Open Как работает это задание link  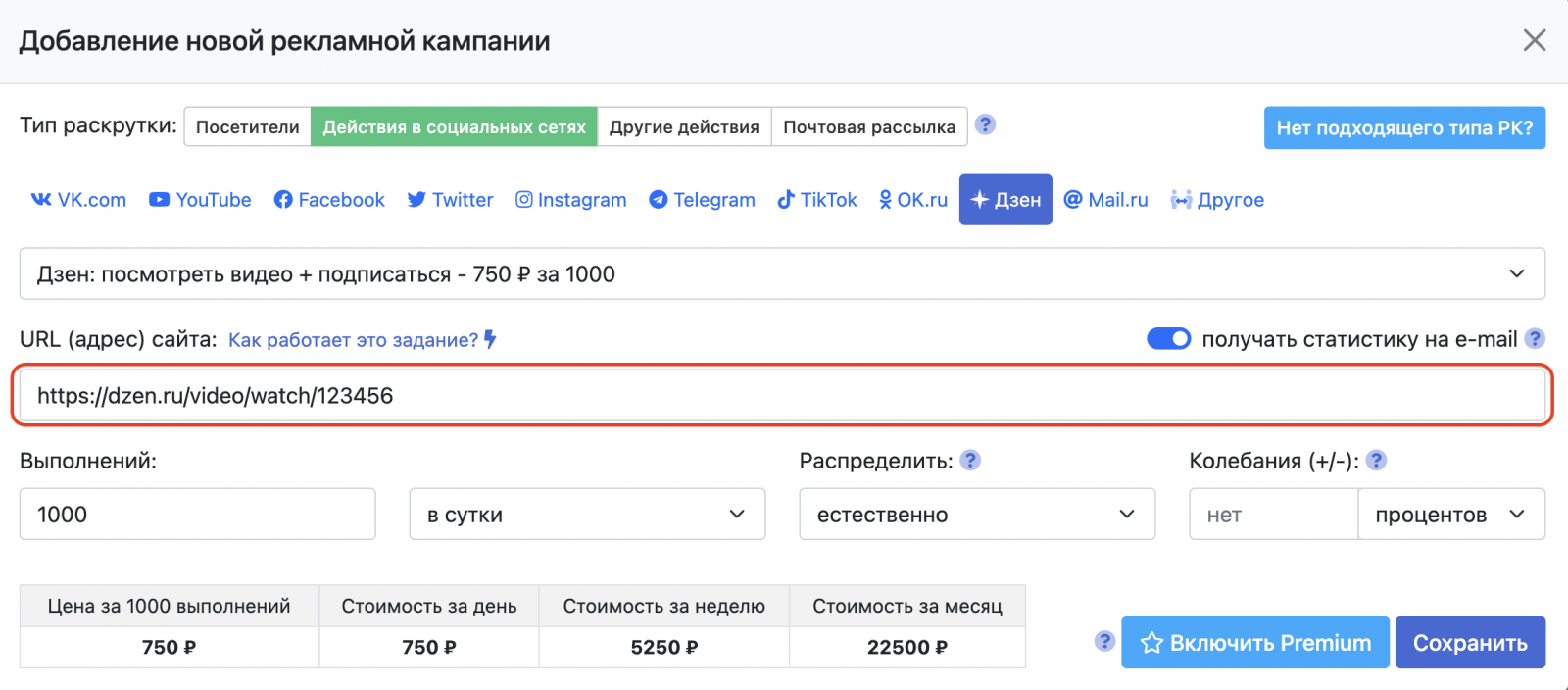click(x=354, y=340)
